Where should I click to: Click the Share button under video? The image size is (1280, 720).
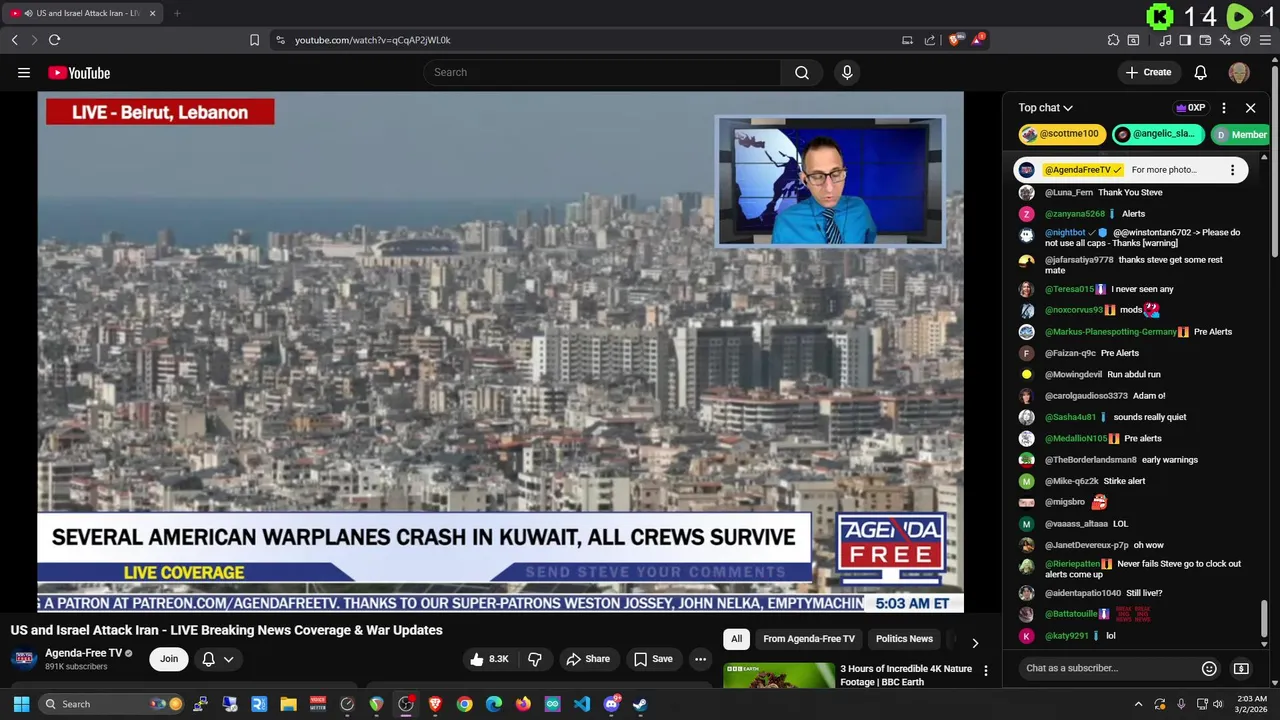coord(588,659)
